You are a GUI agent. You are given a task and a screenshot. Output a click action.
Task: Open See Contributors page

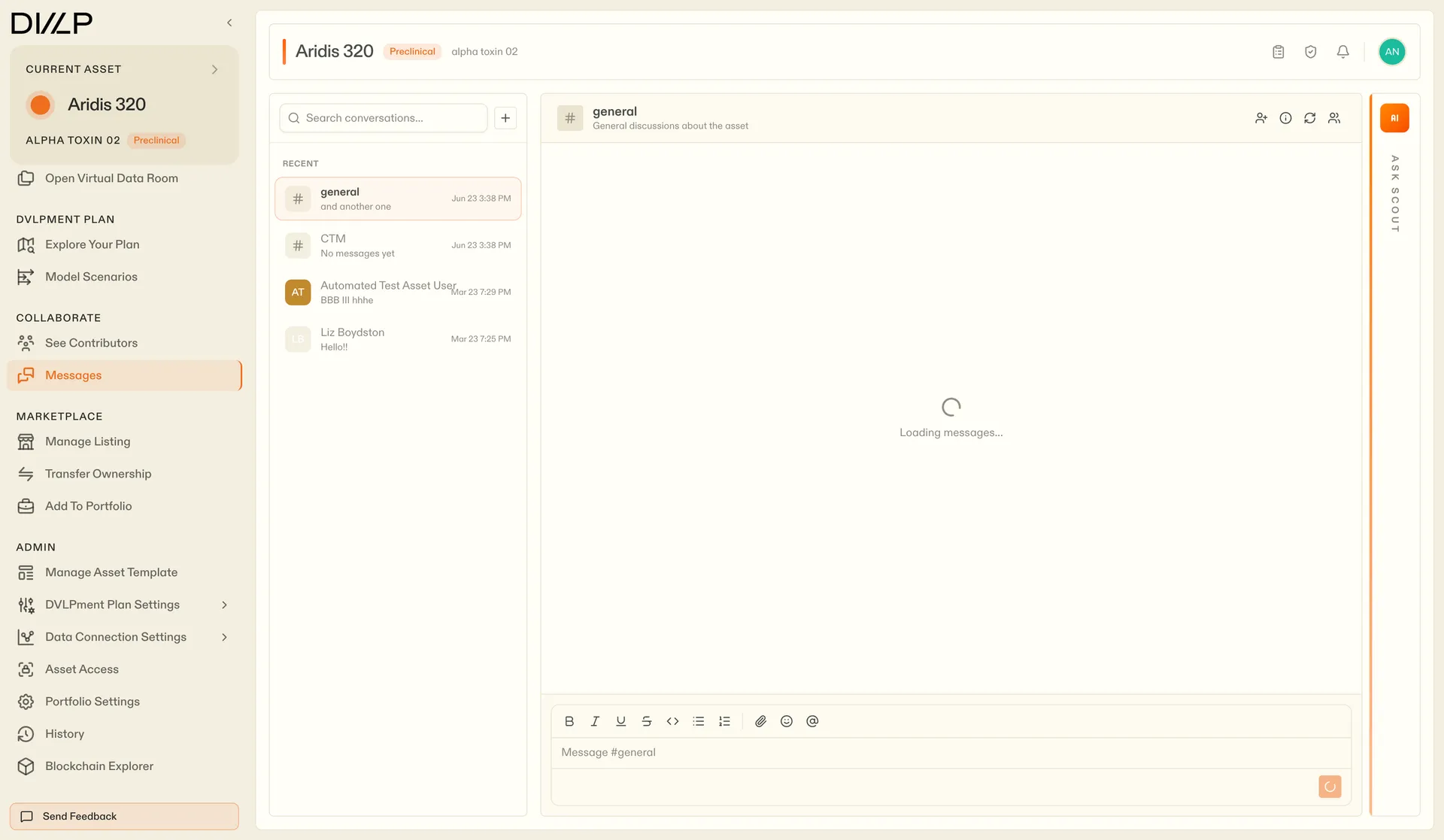tap(91, 343)
